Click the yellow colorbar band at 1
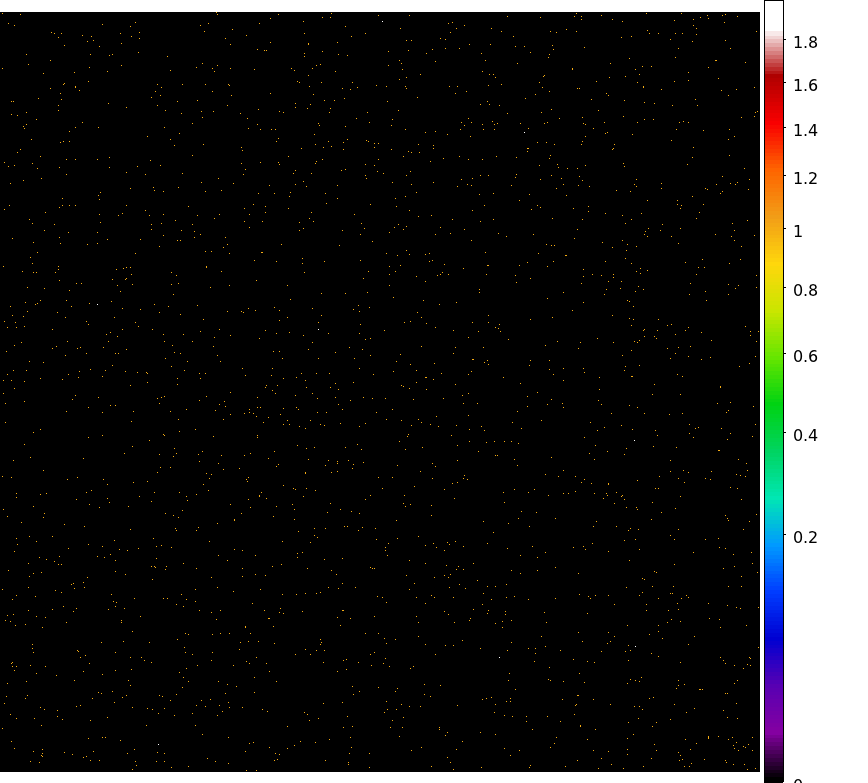 774,231
